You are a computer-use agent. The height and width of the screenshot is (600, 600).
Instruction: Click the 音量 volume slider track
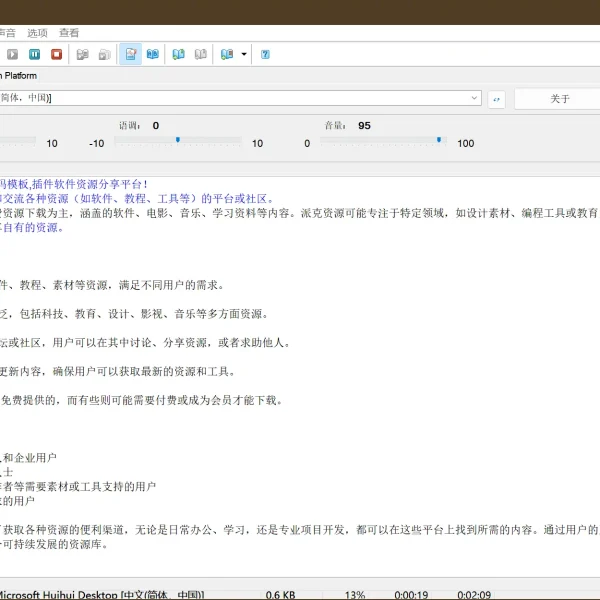(380, 142)
